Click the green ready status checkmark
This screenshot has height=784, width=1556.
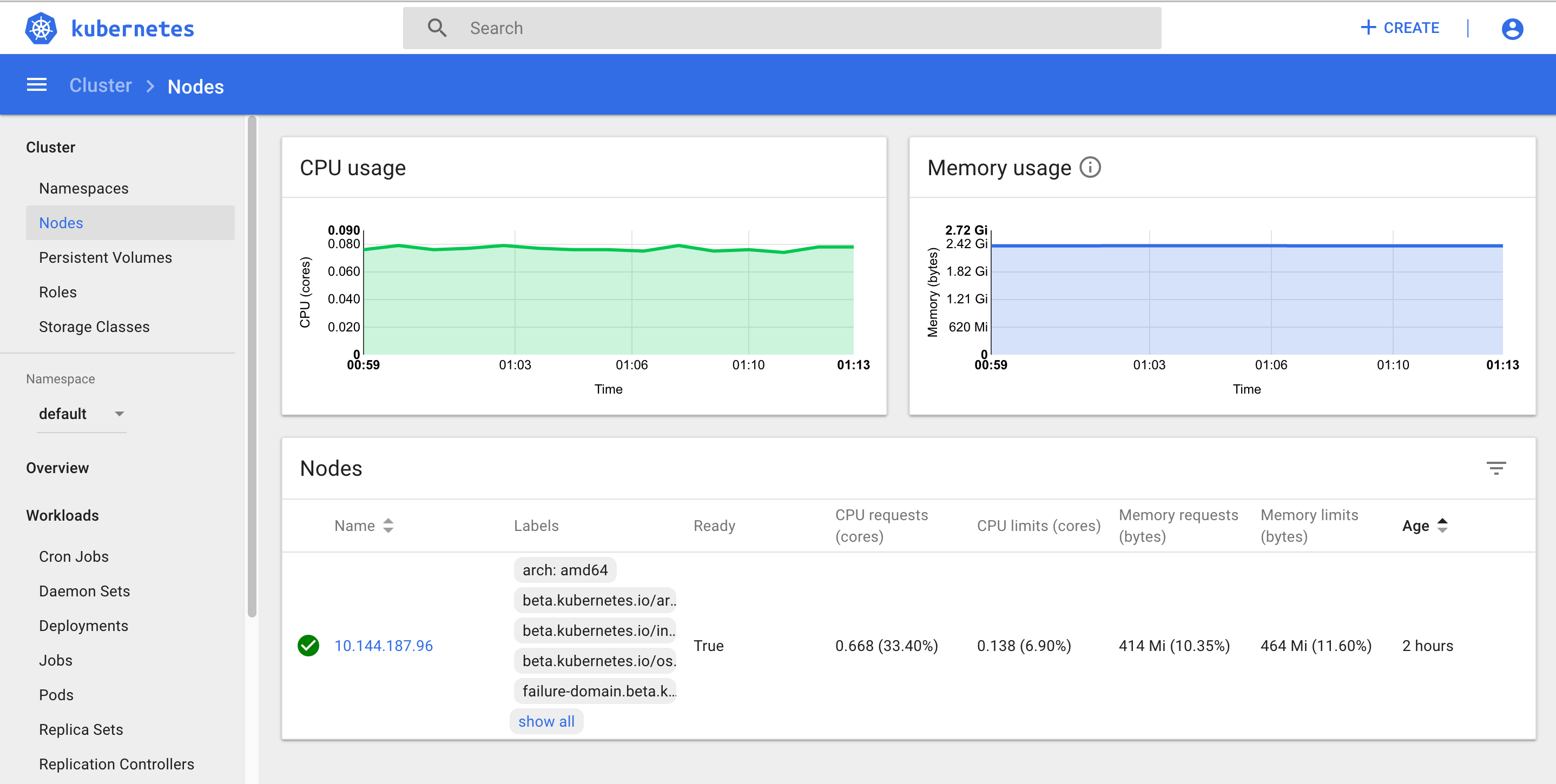point(308,645)
